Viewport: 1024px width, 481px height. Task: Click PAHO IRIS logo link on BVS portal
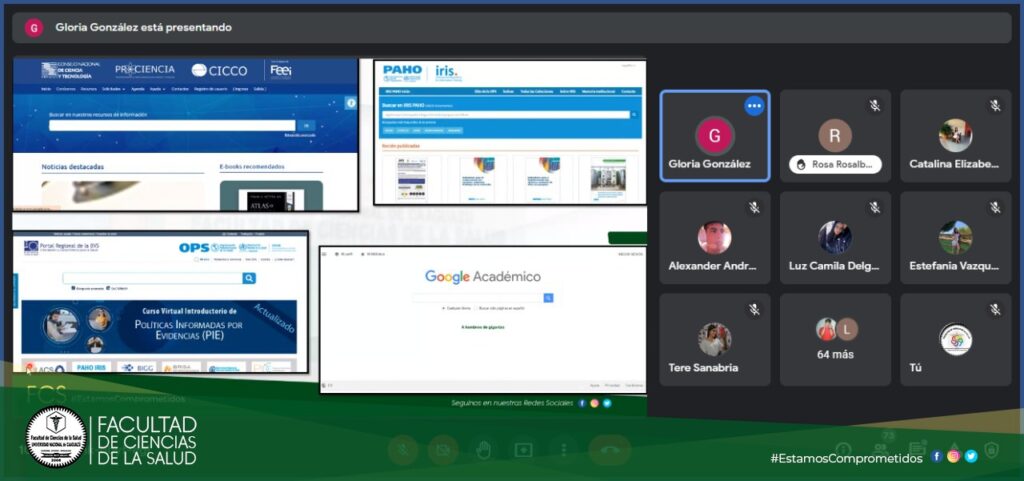pos(91,368)
